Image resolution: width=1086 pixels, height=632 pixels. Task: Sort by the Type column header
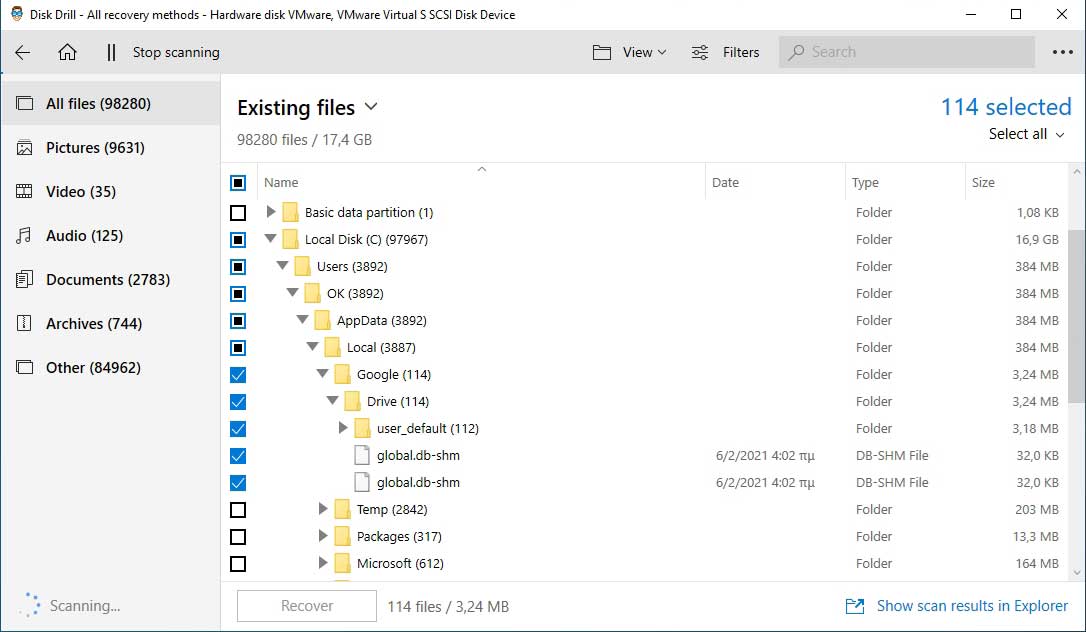point(905,183)
